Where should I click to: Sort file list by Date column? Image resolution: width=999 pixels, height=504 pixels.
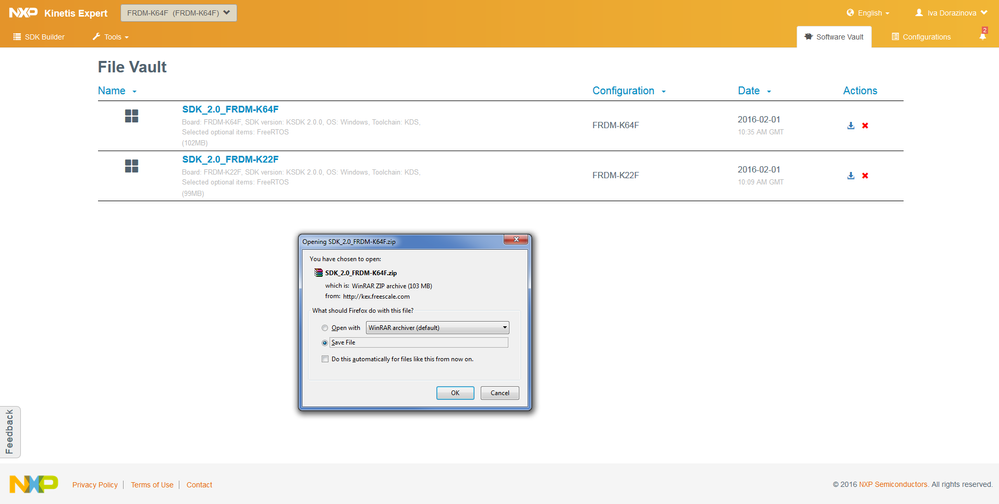coord(754,91)
